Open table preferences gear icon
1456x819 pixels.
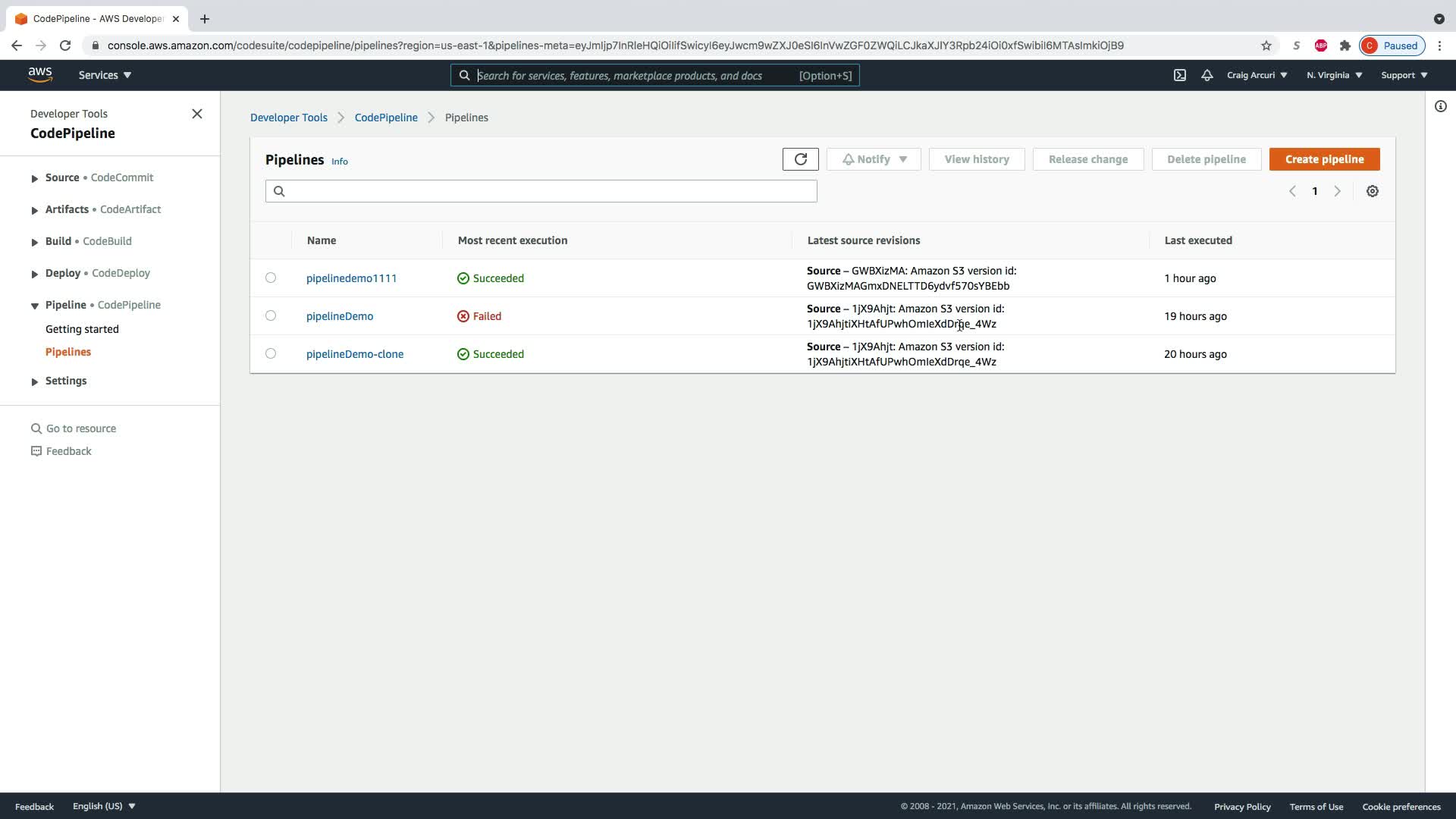(1372, 191)
